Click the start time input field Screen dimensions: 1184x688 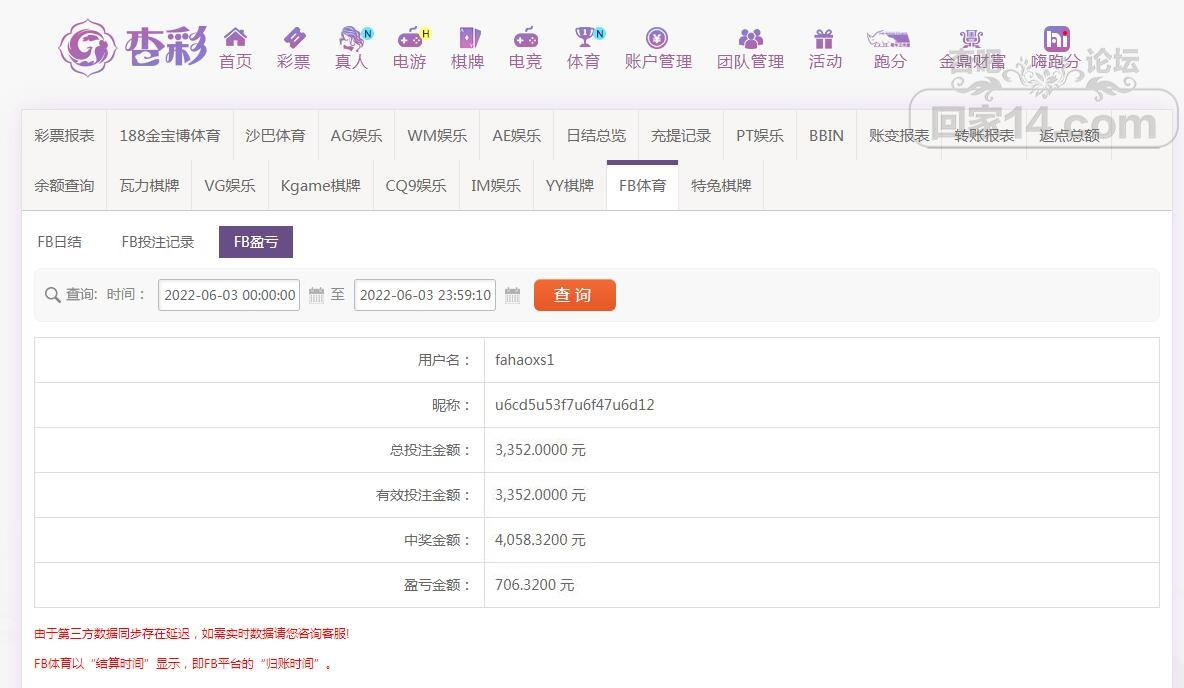(x=229, y=295)
